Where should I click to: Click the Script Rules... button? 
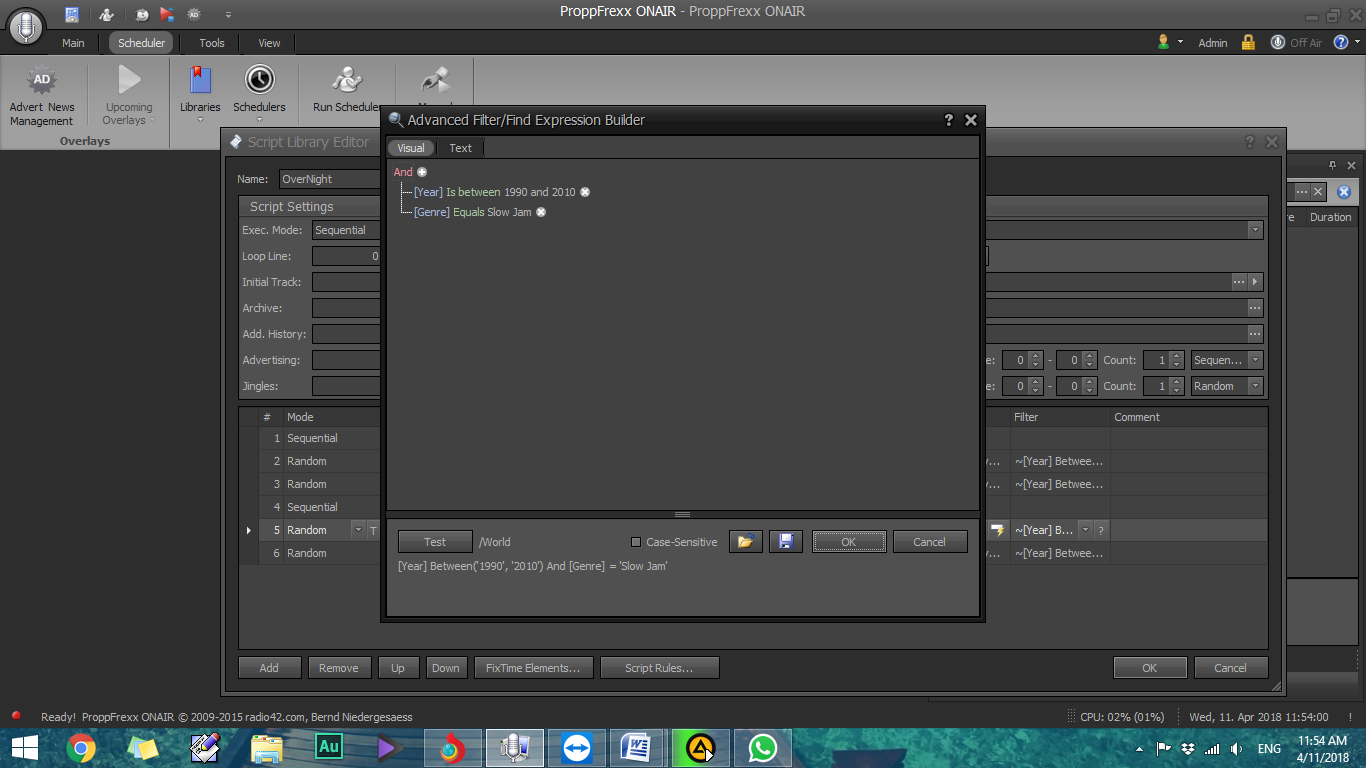click(659, 668)
